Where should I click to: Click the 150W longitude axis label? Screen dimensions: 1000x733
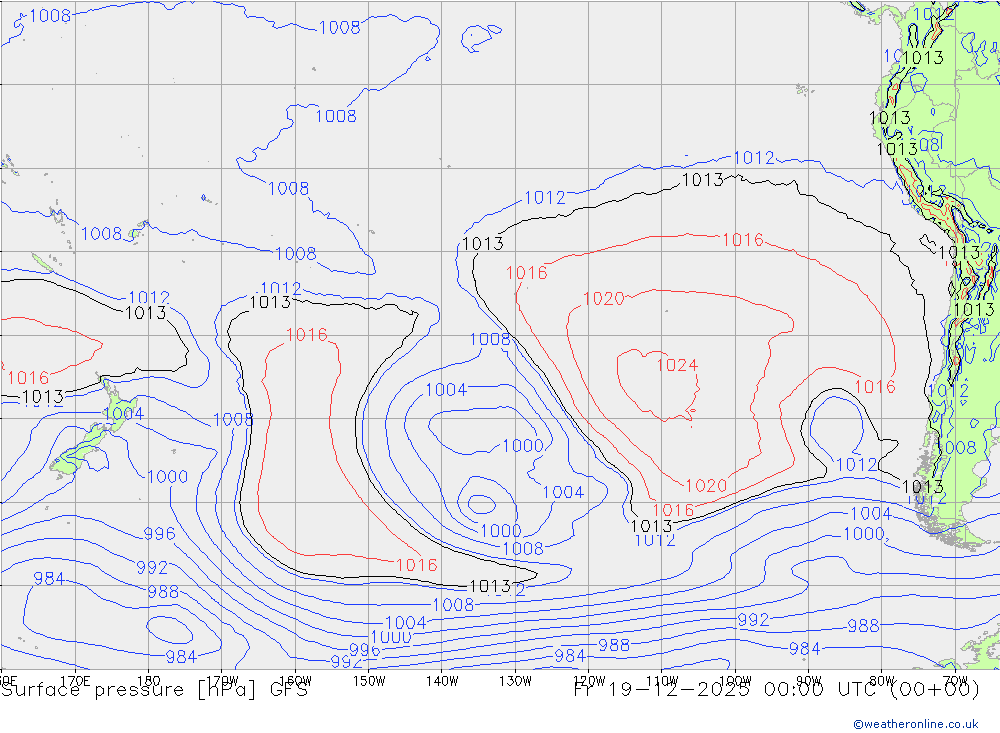pos(369,681)
